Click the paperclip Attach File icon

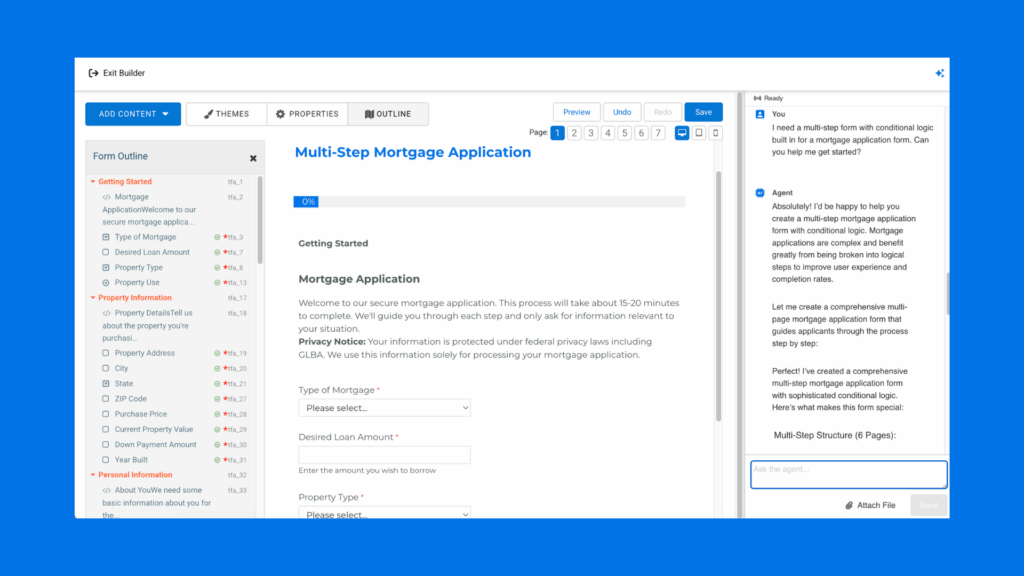point(849,505)
